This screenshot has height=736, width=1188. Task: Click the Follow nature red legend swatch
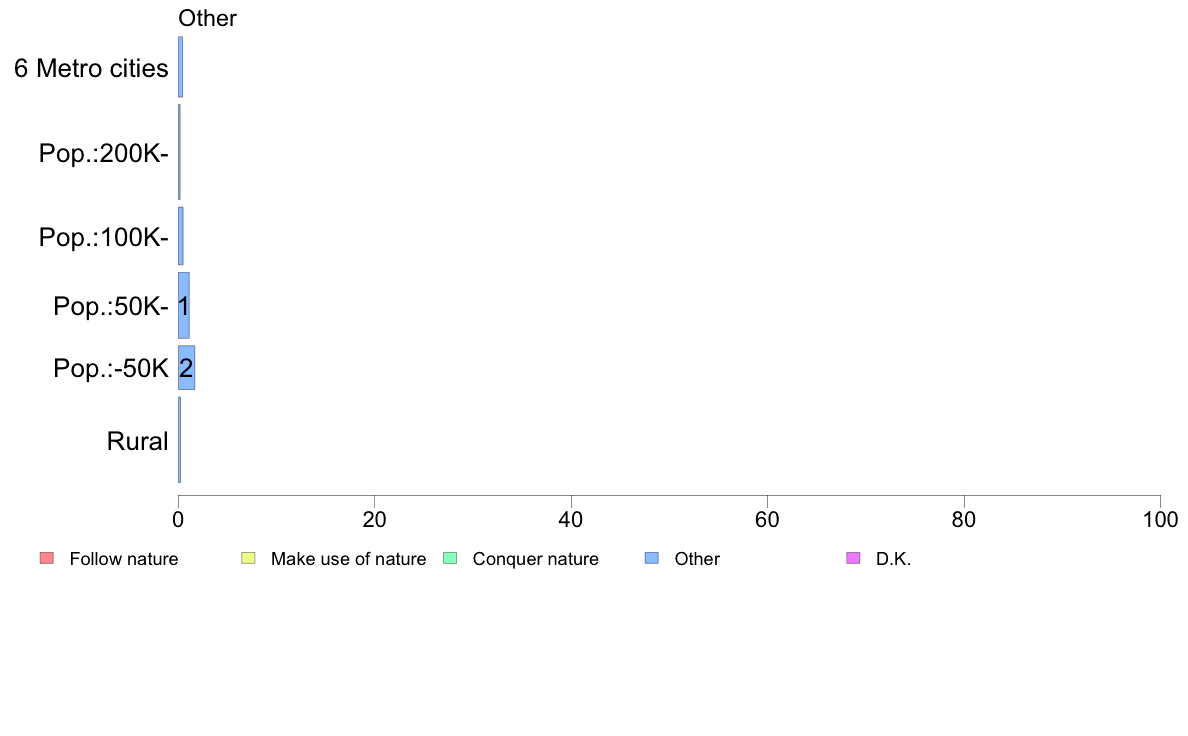(x=47, y=559)
